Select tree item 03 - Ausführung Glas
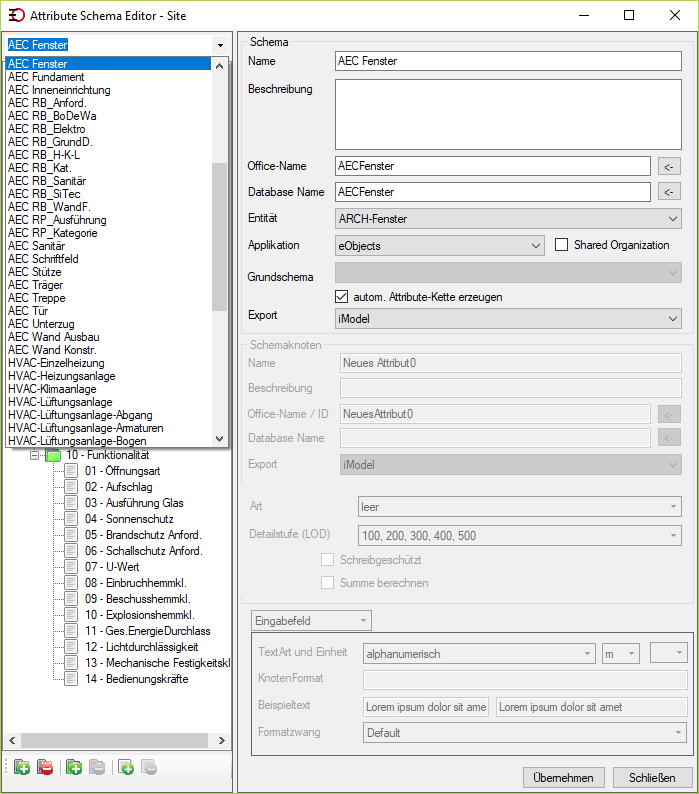 click(x=134, y=503)
